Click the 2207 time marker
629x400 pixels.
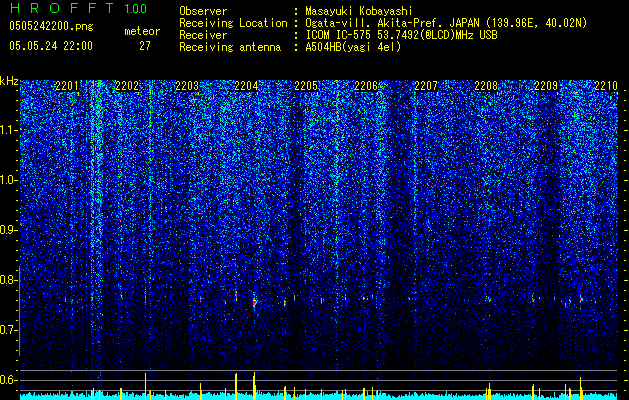click(426, 85)
